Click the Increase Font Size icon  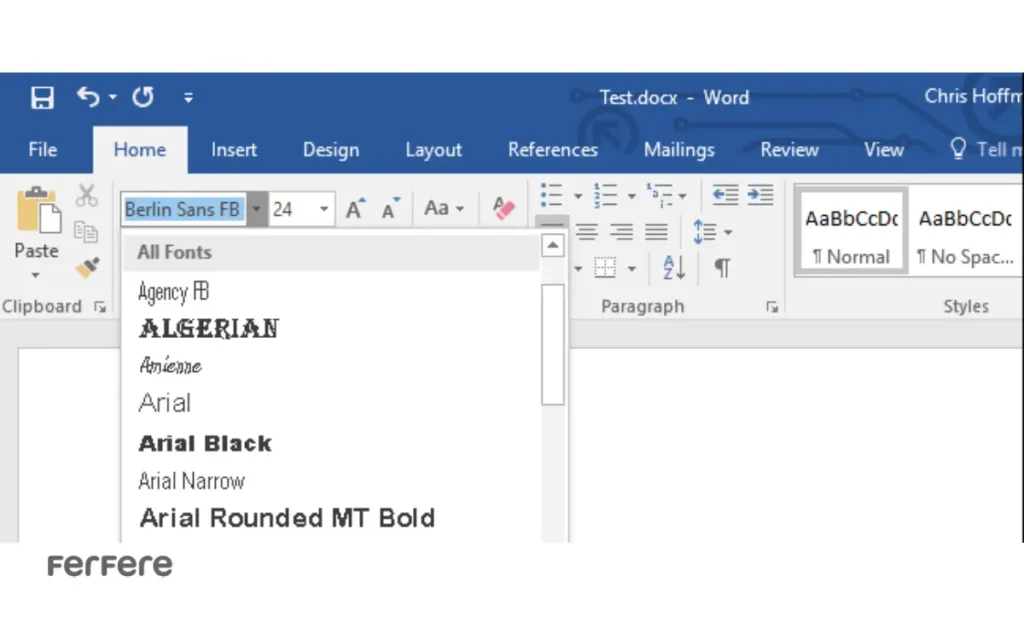point(355,209)
